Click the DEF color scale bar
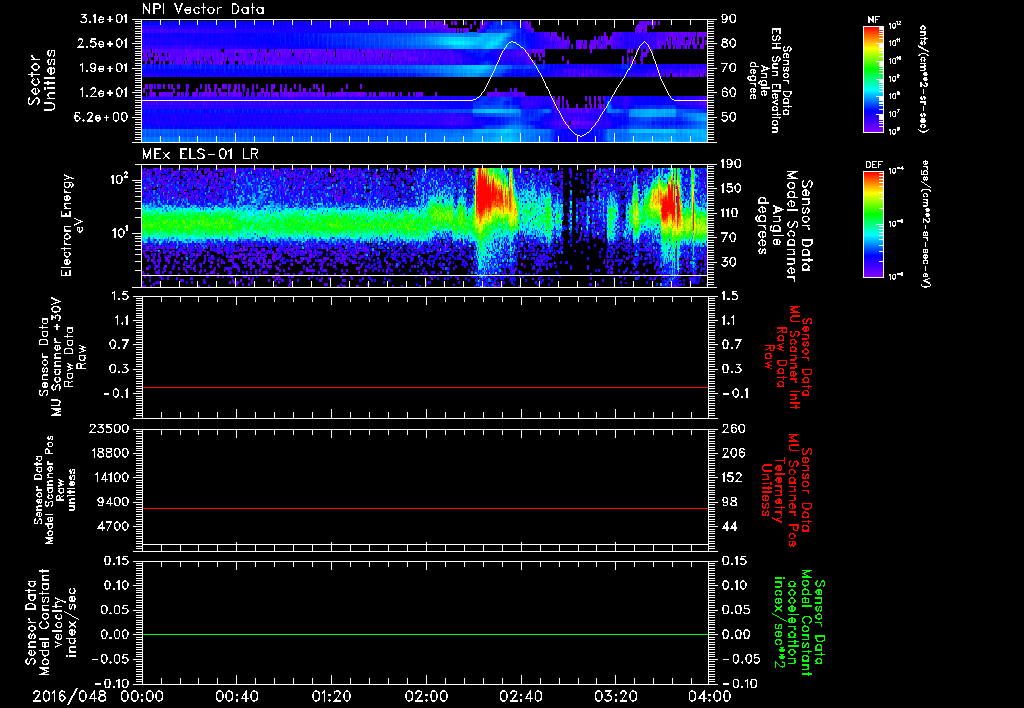Viewport: 1024px width, 708px height. (873, 223)
